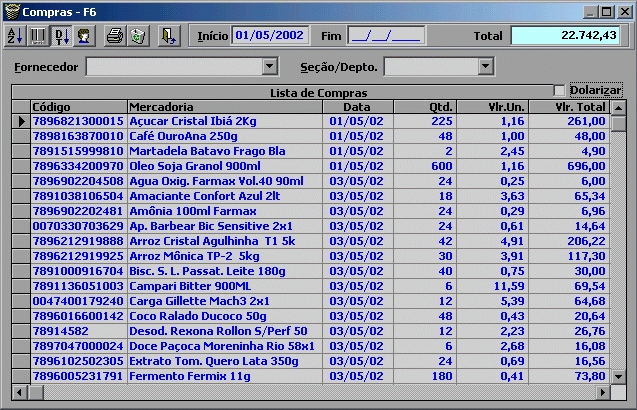Image resolution: width=637 pixels, height=410 pixels.
Task: Click the Compras window title icon
Action: point(12,12)
